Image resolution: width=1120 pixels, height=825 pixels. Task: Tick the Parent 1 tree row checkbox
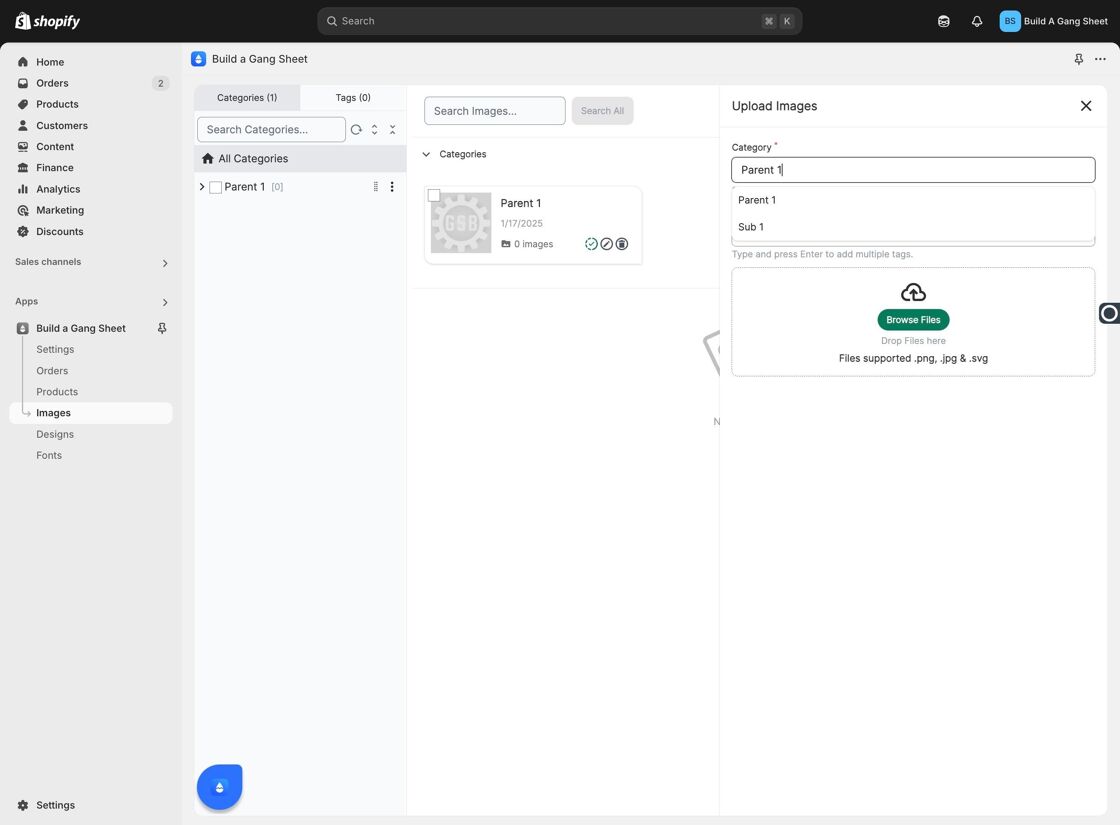tap(215, 187)
